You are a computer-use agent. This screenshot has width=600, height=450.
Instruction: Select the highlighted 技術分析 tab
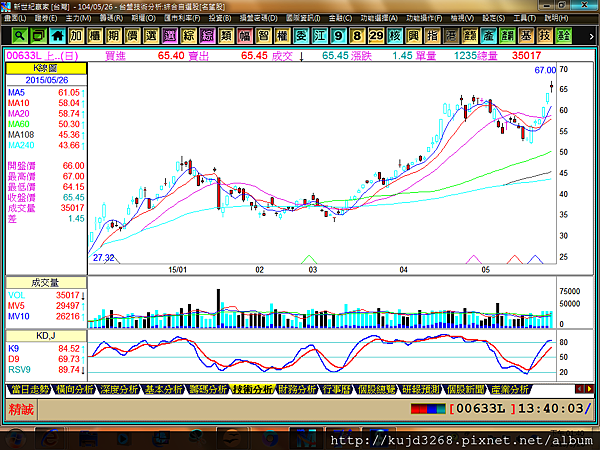click(x=253, y=390)
